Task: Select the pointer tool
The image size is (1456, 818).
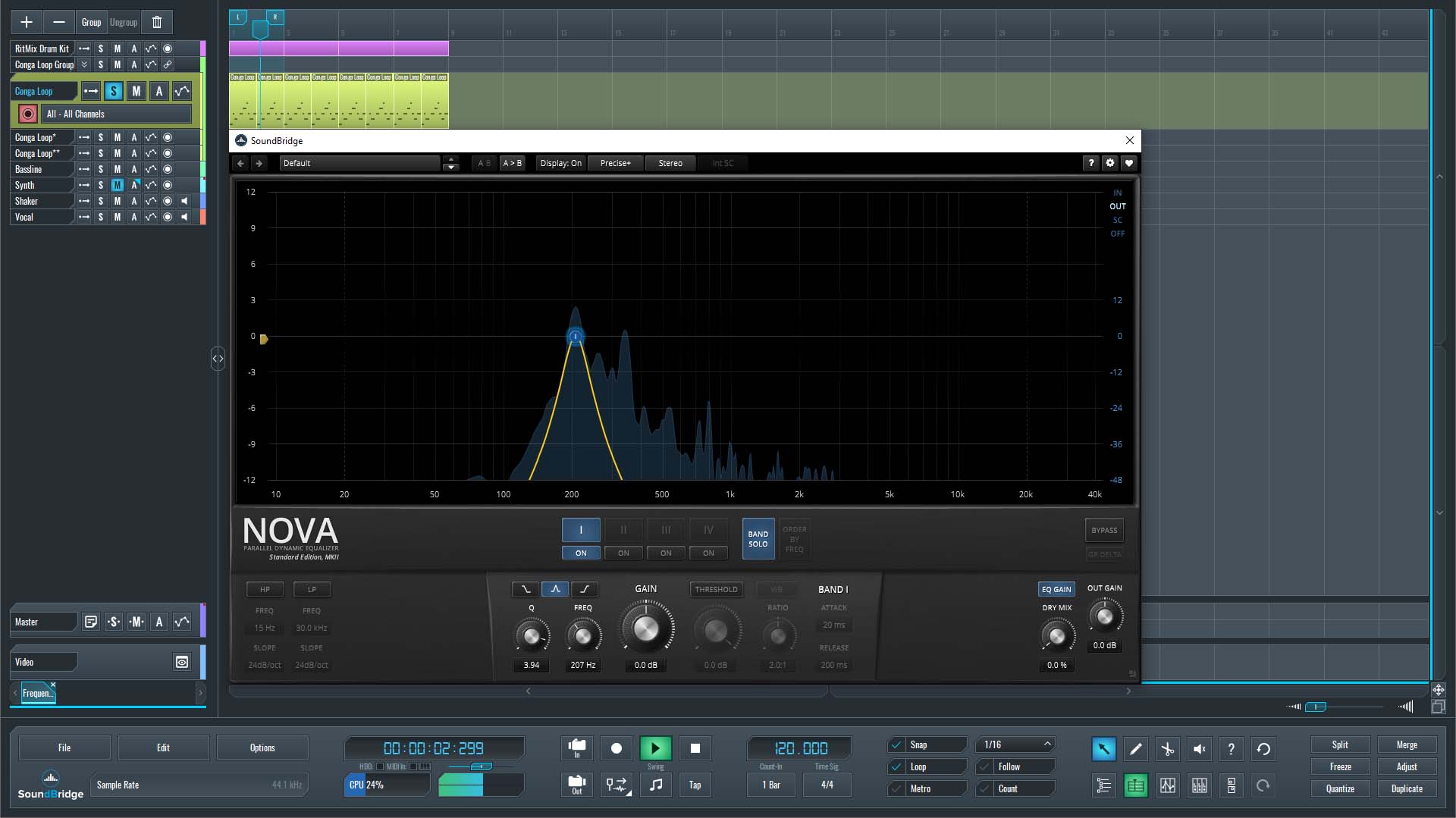Action: (x=1103, y=749)
